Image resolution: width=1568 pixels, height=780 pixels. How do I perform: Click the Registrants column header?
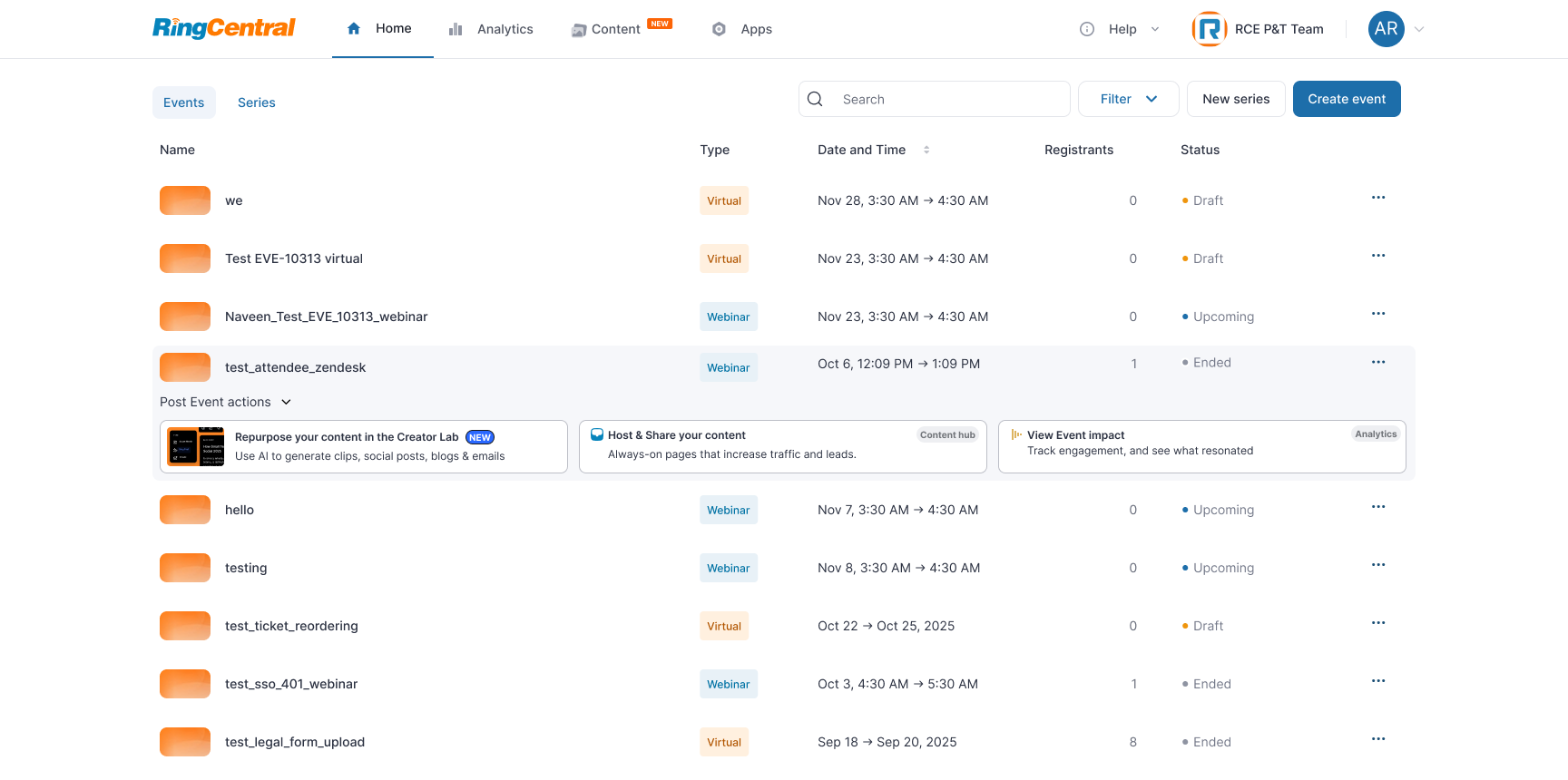(1079, 150)
